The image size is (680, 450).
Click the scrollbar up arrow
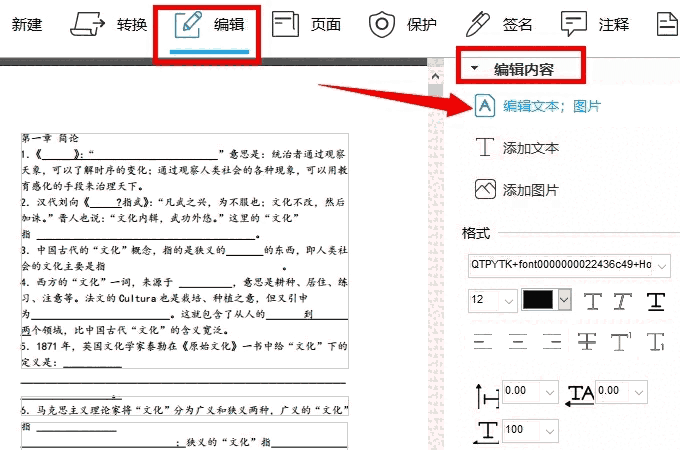point(435,77)
